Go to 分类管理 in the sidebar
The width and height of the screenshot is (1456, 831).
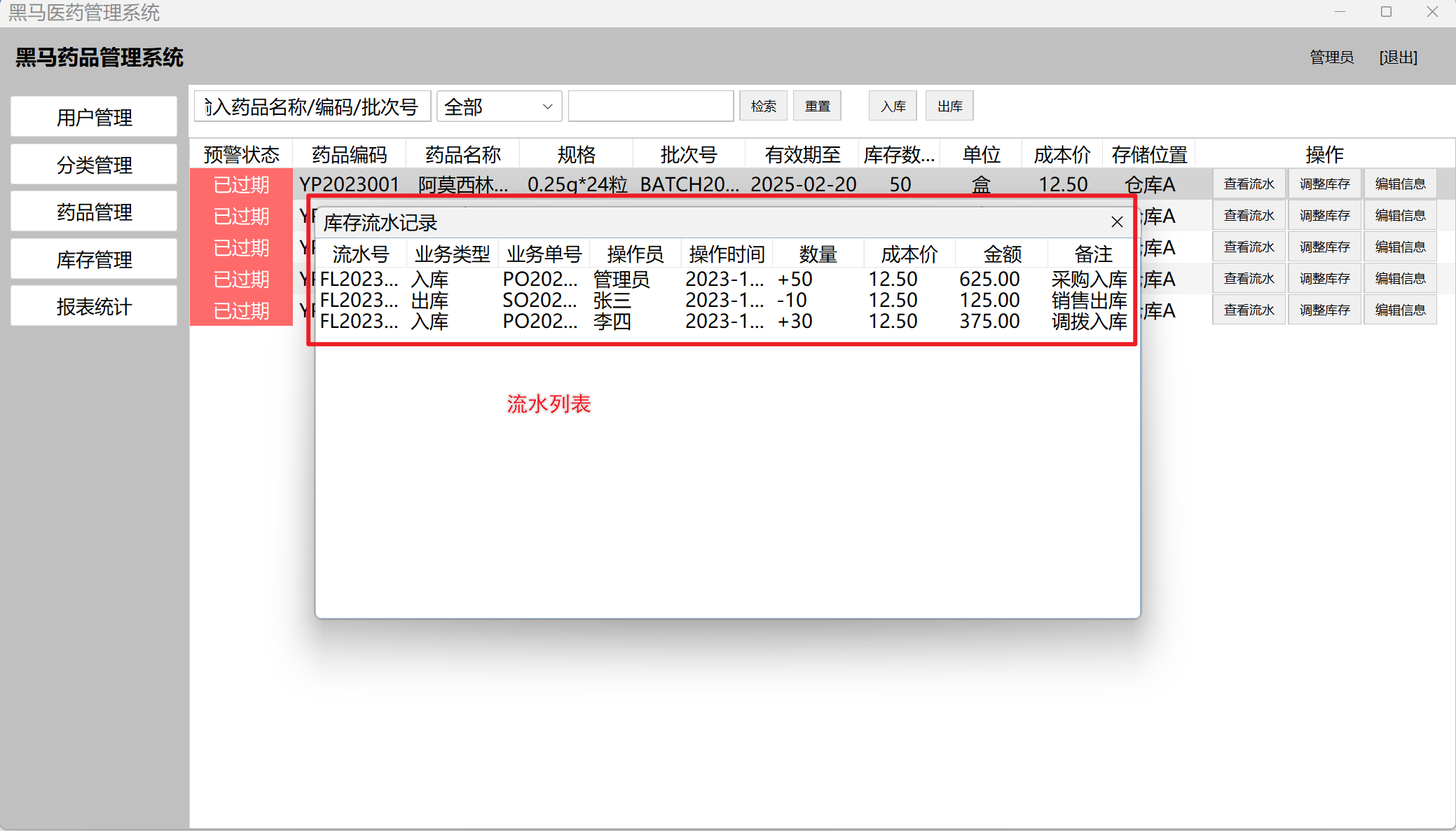click(x=94, y=165)
